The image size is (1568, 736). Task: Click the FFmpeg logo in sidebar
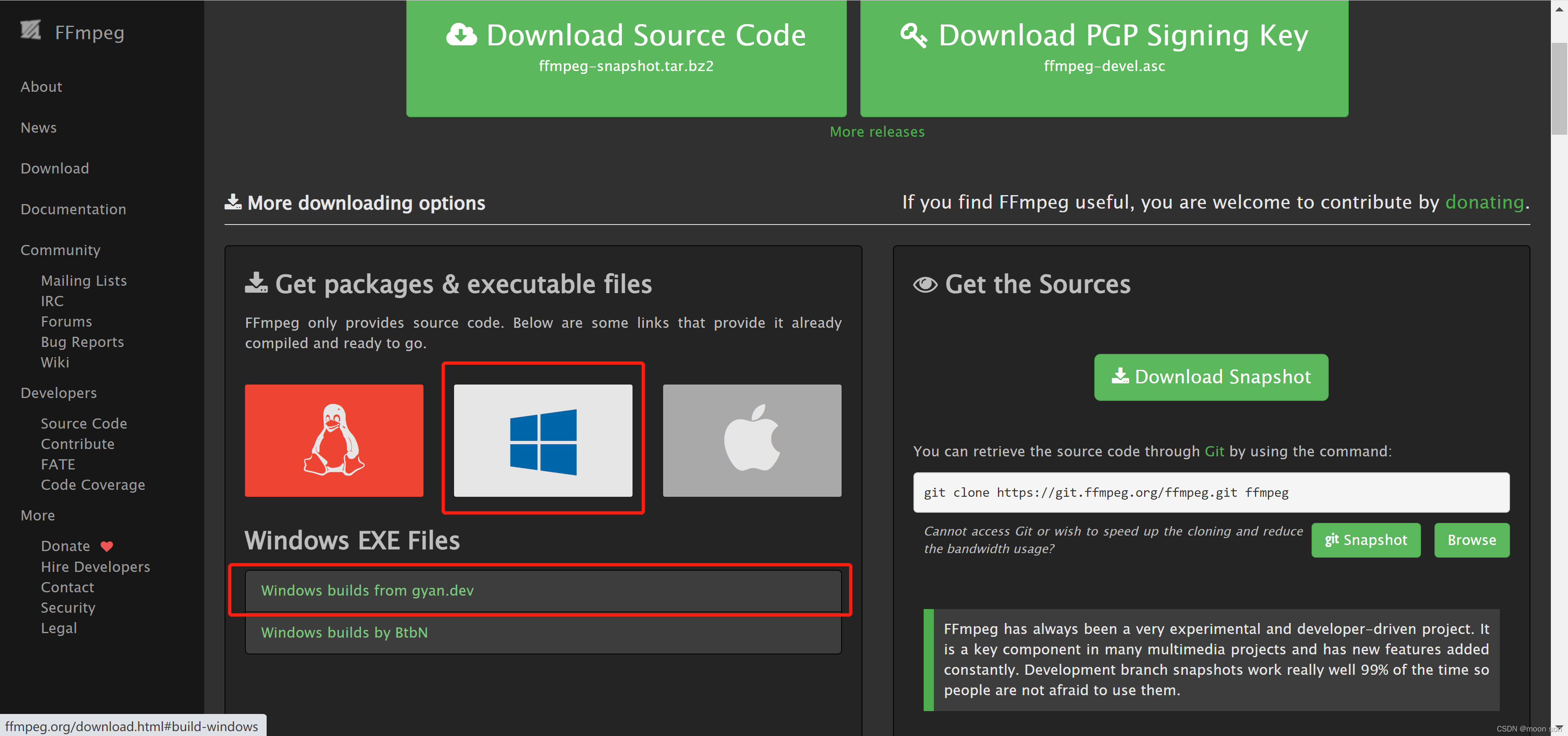(31, 31)
